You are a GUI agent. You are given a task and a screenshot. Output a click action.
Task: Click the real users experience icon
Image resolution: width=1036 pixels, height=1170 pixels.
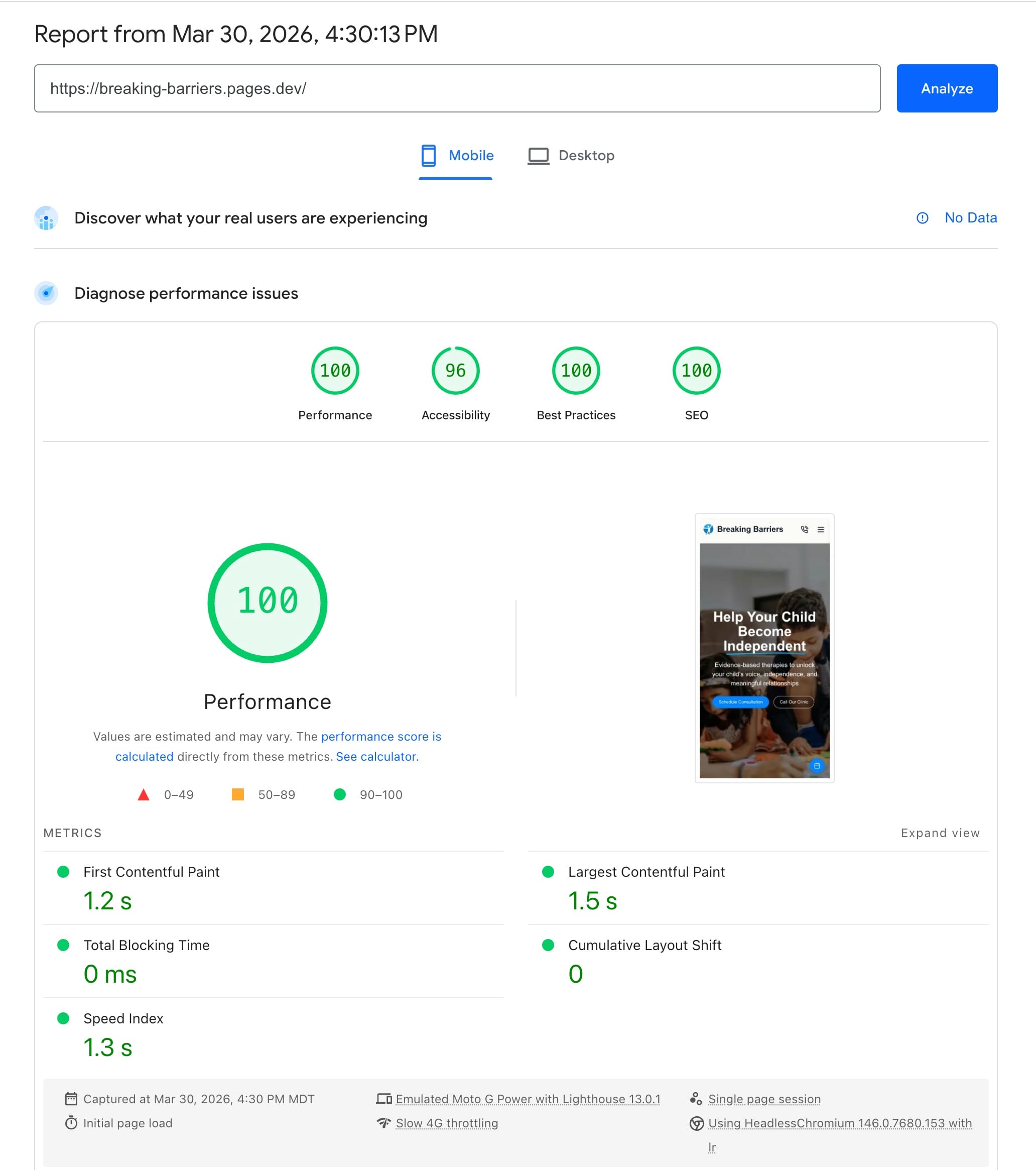click(x=47, y=218)
